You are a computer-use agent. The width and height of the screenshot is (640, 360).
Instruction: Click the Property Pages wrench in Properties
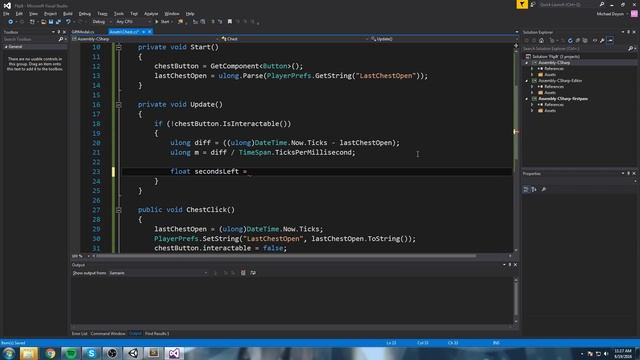click(544, 189)
